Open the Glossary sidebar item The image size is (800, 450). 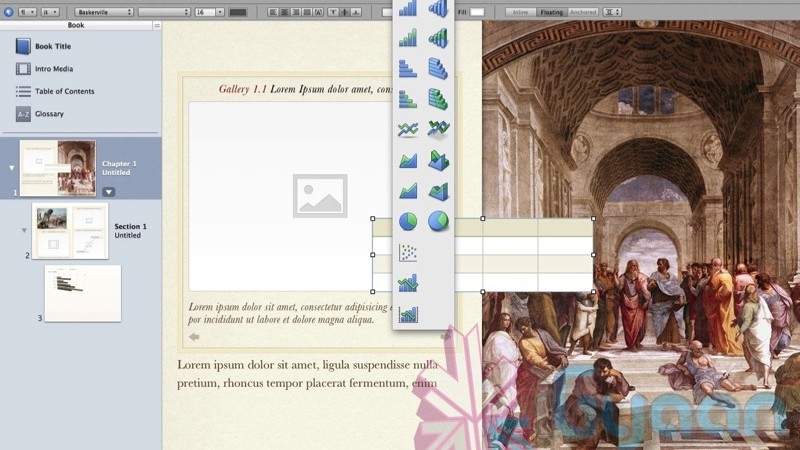49,114
